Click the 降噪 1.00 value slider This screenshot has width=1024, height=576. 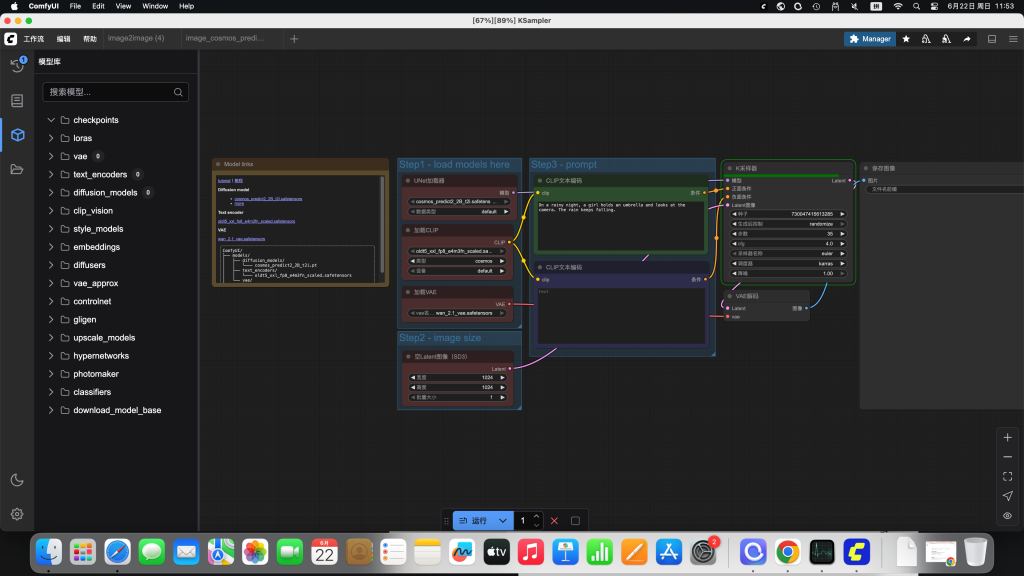click(788, 274)
